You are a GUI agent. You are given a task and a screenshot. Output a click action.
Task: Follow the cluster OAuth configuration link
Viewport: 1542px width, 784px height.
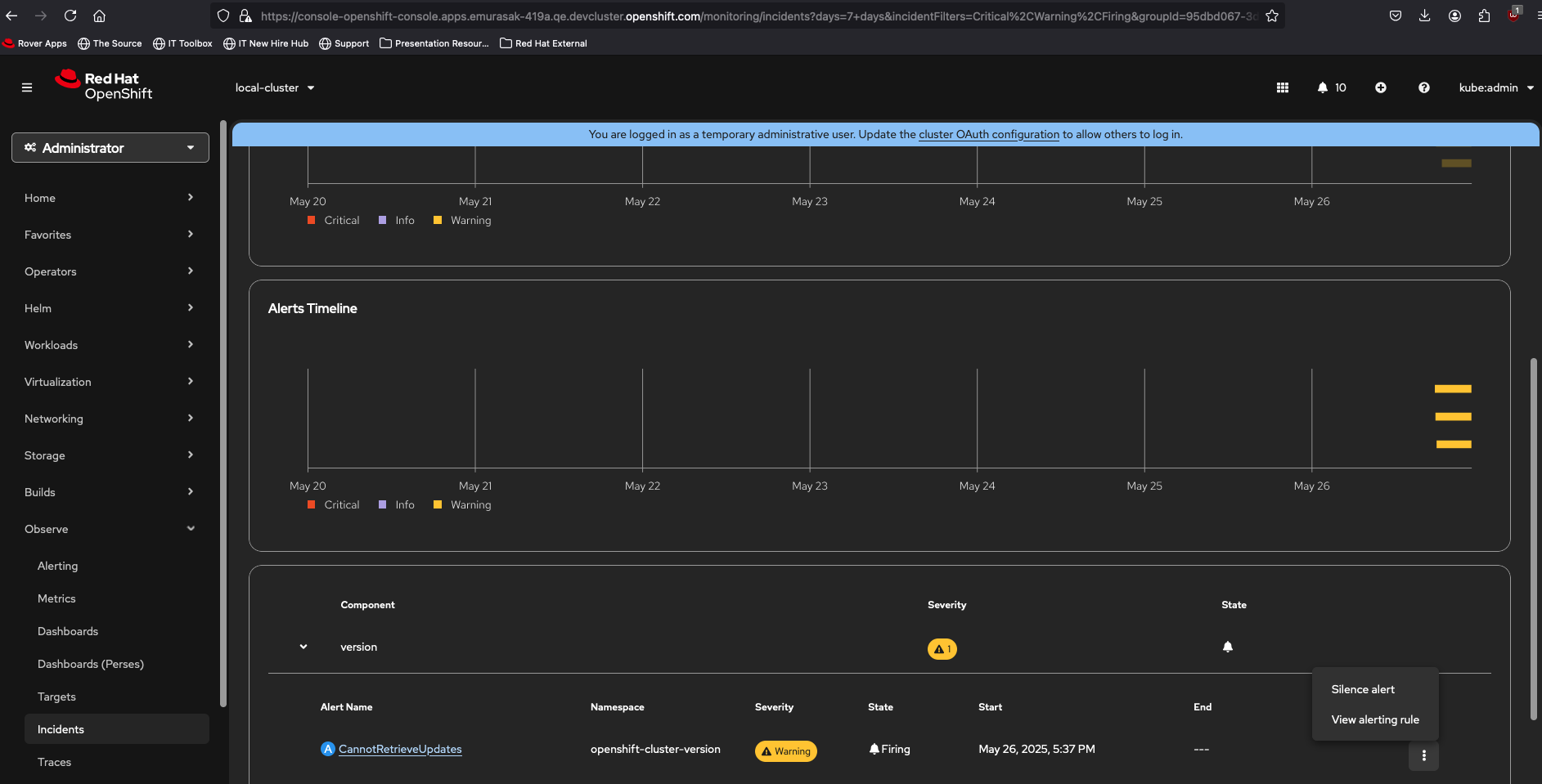(988, 134)
